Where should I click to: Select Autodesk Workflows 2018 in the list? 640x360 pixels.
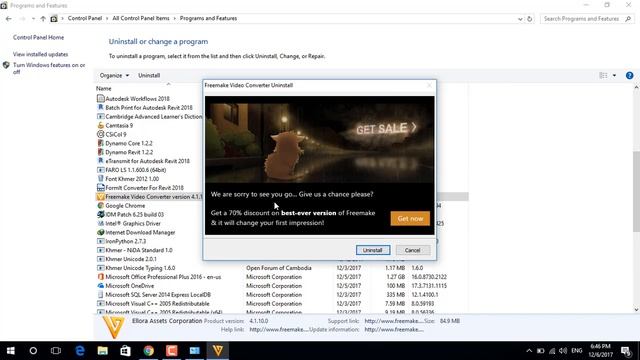[x=137, y=99]
